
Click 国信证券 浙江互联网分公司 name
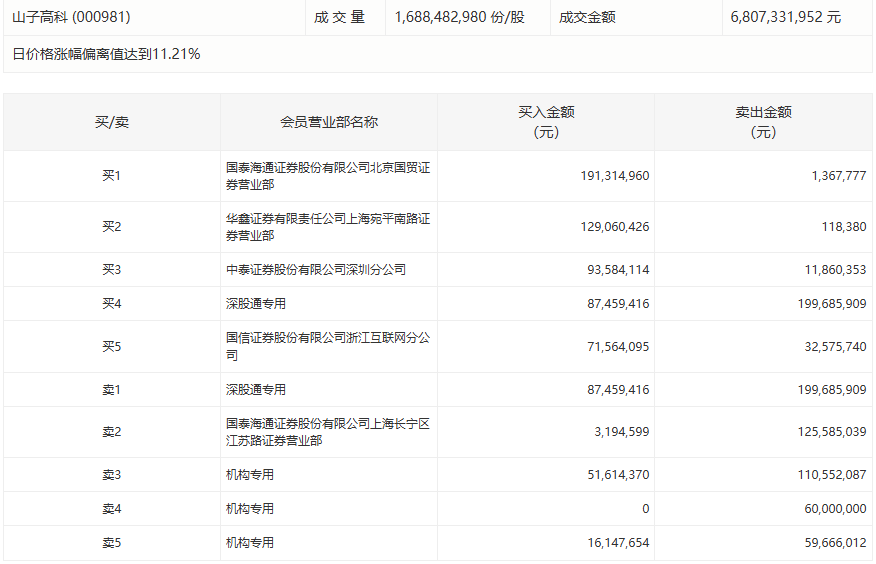coord(328,346)
